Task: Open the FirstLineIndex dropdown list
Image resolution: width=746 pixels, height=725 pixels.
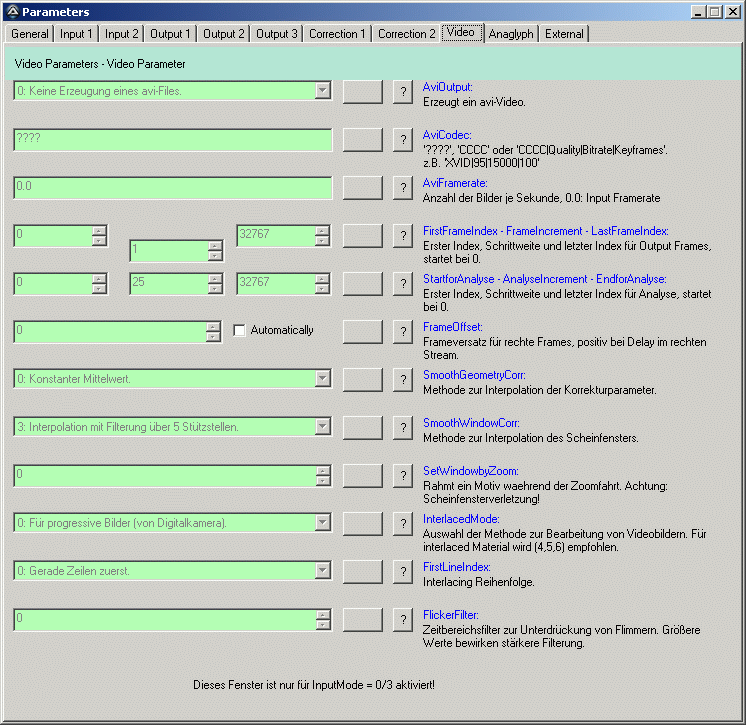Action: pos(322,571)
